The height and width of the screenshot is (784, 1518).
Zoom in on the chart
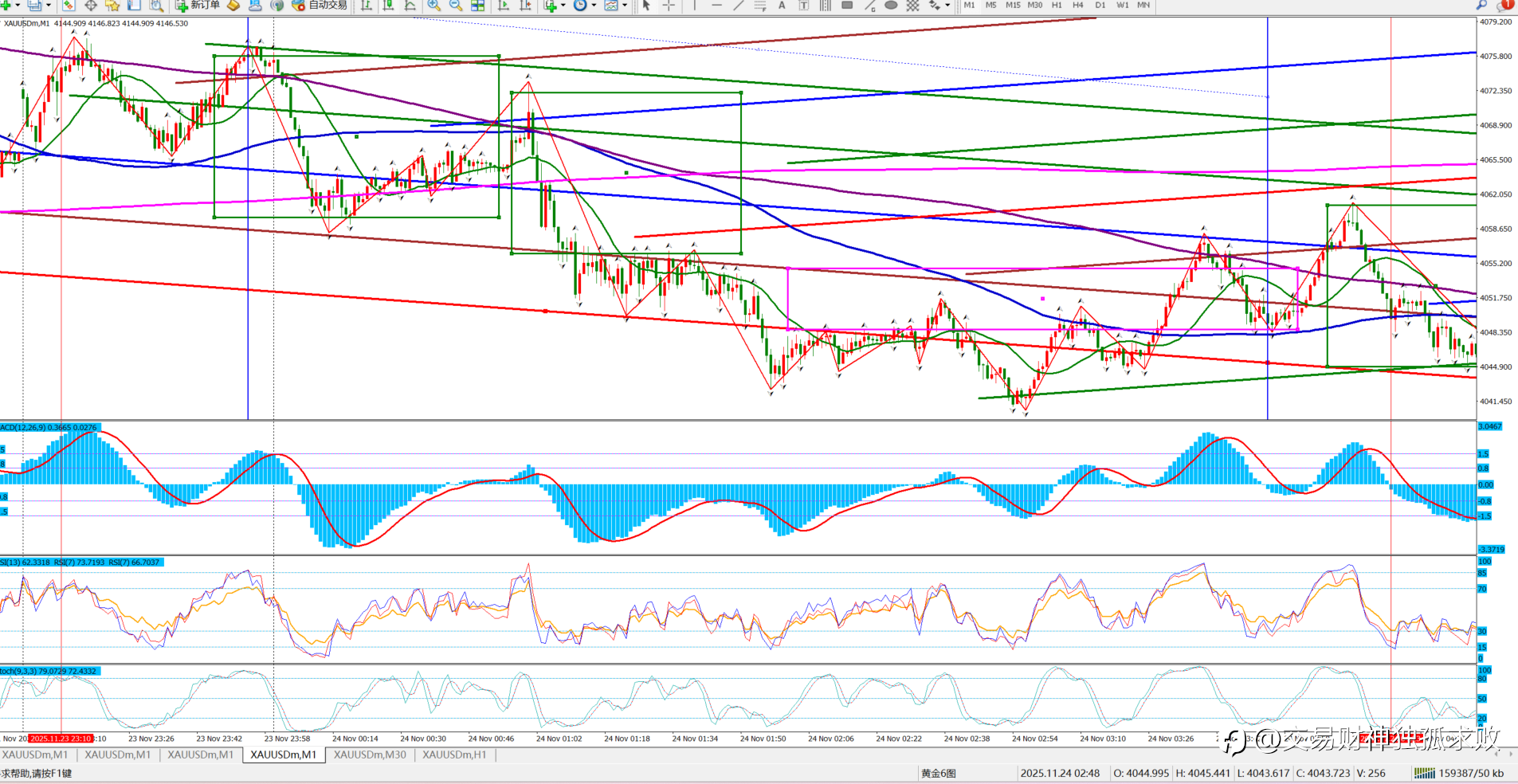tap(433, 5)
